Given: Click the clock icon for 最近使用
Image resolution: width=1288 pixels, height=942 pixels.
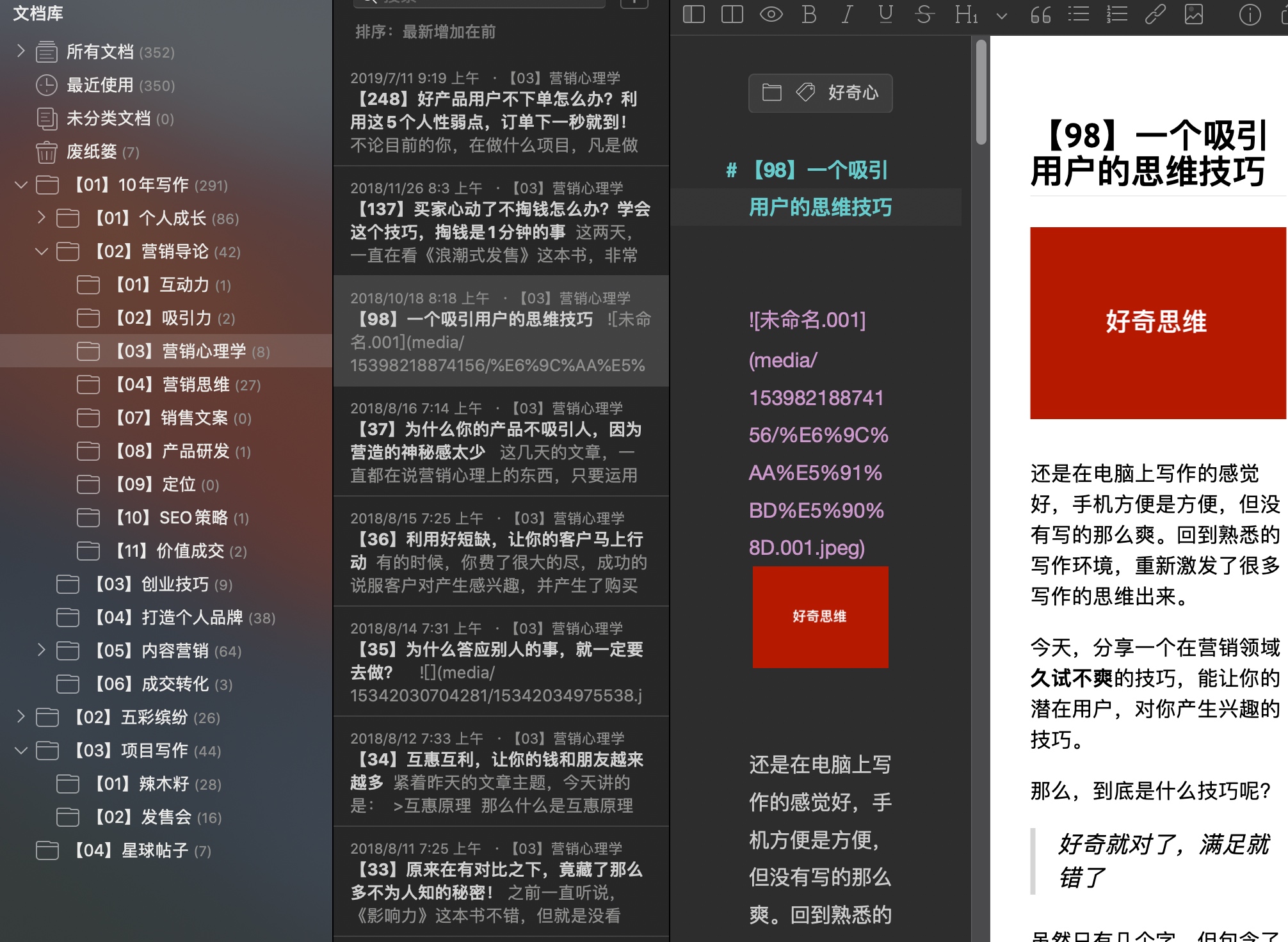Looking at the screenshot, I should coord(47,85).
